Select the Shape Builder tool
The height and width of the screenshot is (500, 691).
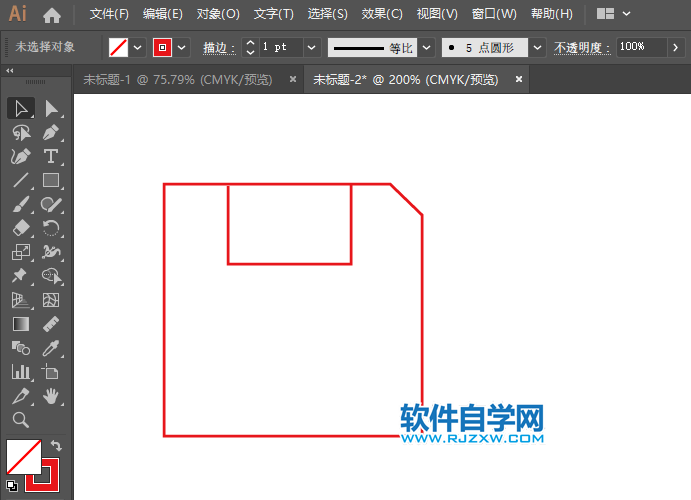(x=51, y=276)
